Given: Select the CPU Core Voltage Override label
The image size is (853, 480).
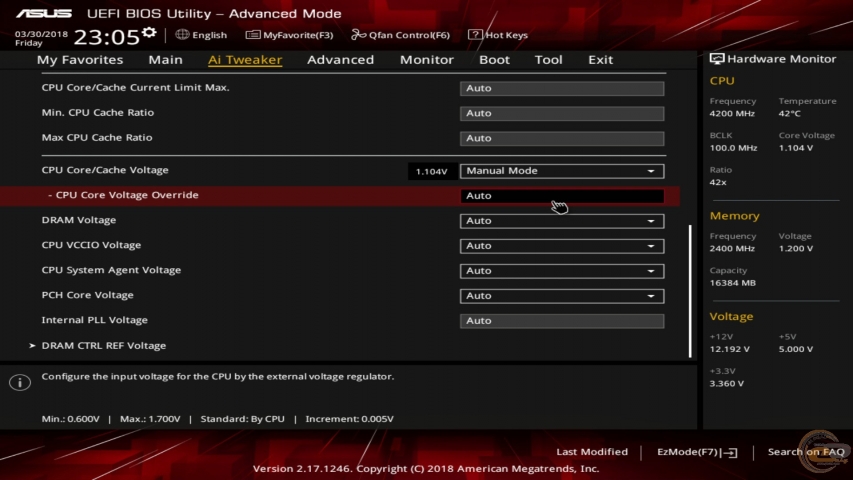Looking at the screenshot, I should (x=123, y=195).
